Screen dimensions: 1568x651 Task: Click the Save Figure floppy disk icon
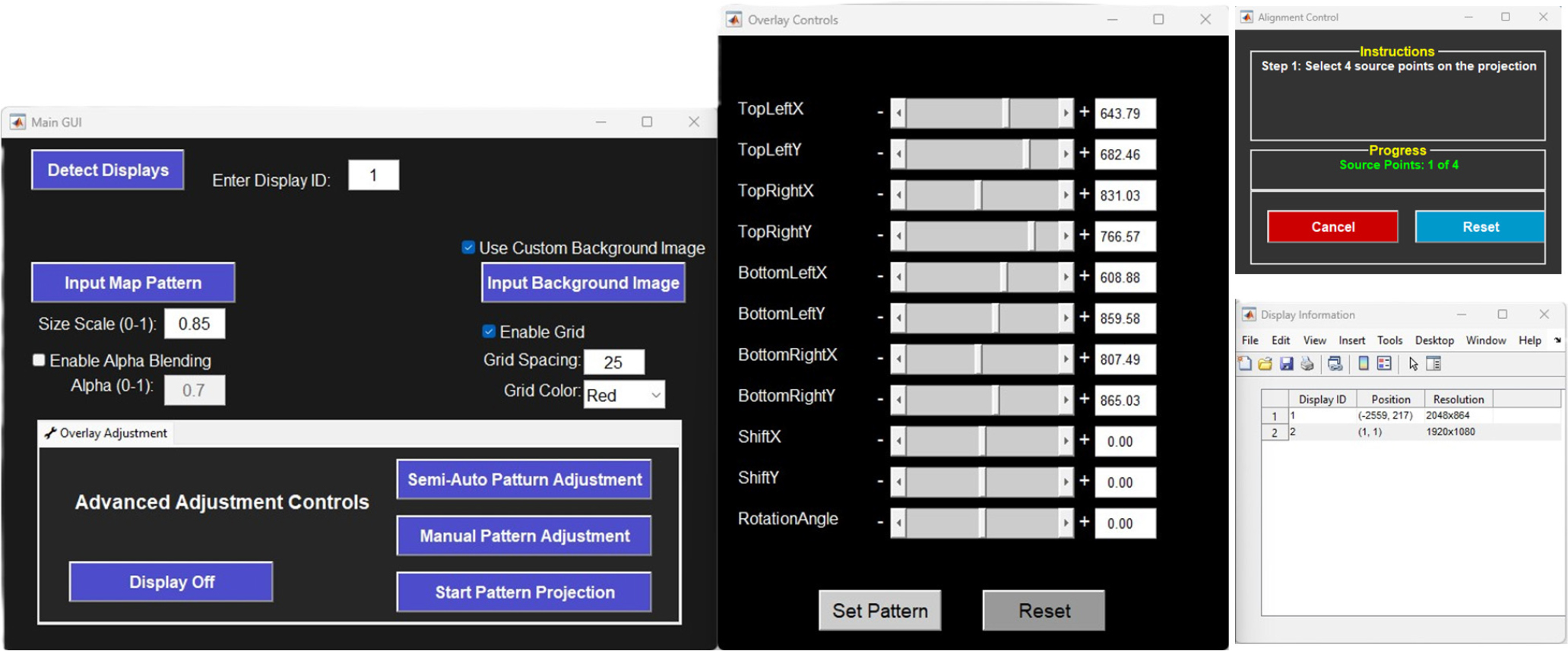(x=1286, y=364)
